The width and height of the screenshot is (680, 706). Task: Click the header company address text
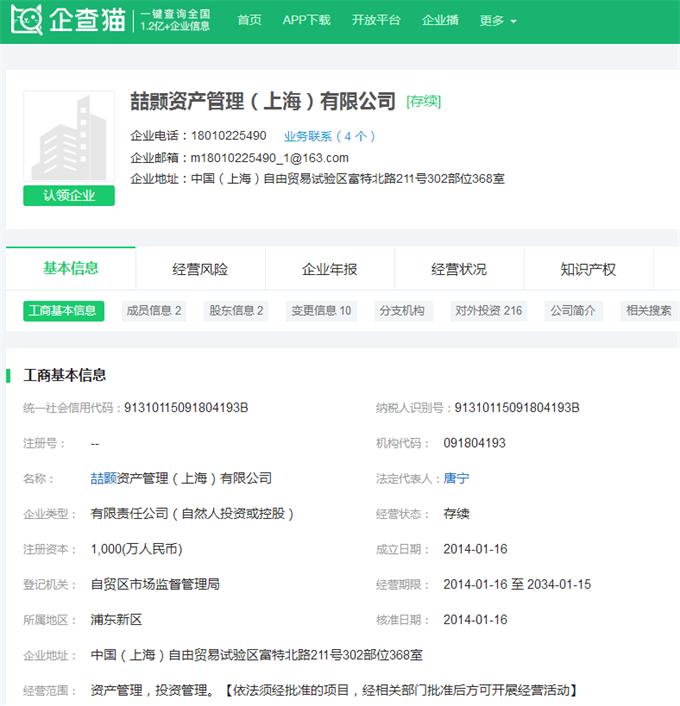(348, 179)
